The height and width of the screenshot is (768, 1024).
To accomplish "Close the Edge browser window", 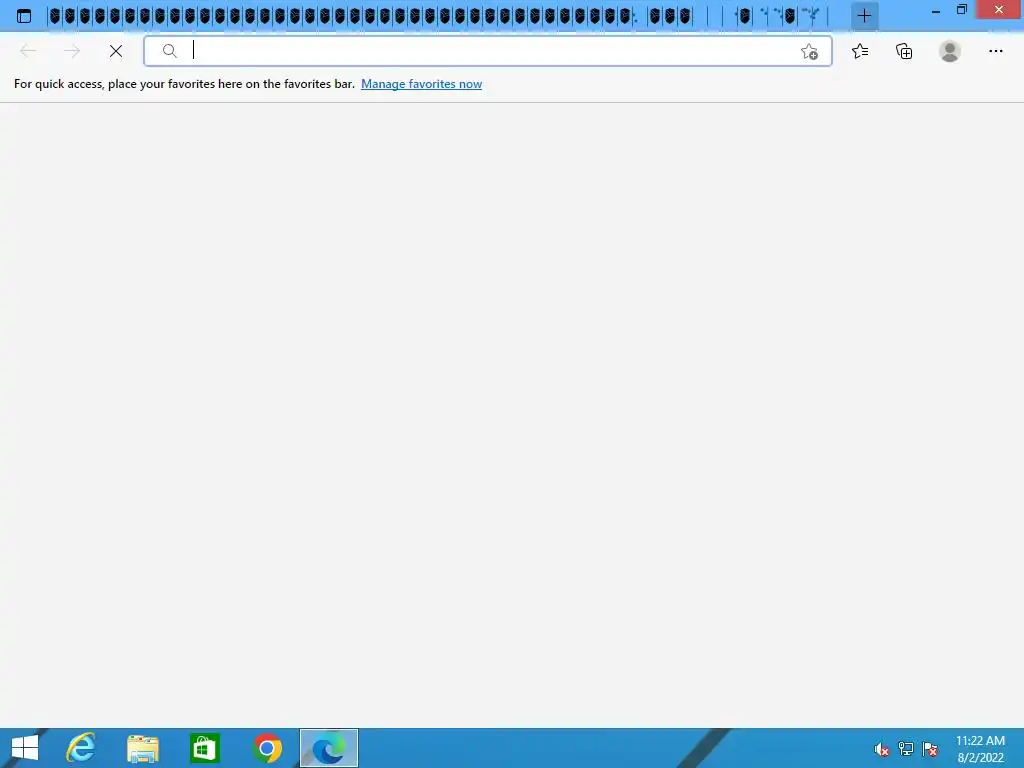I will tap(999, 10).
